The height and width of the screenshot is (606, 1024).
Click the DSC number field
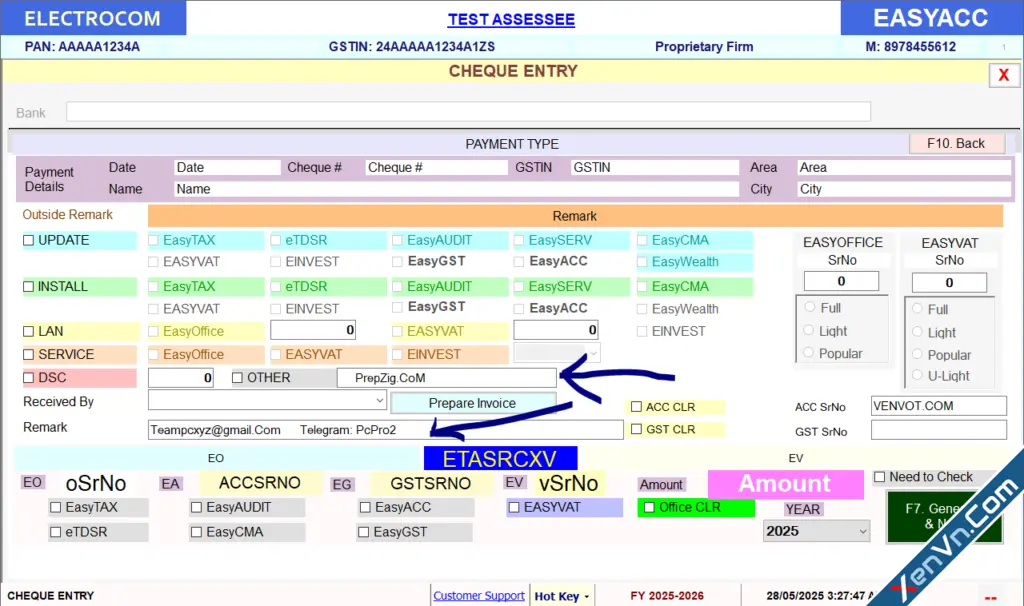click(x=181, y=378)
